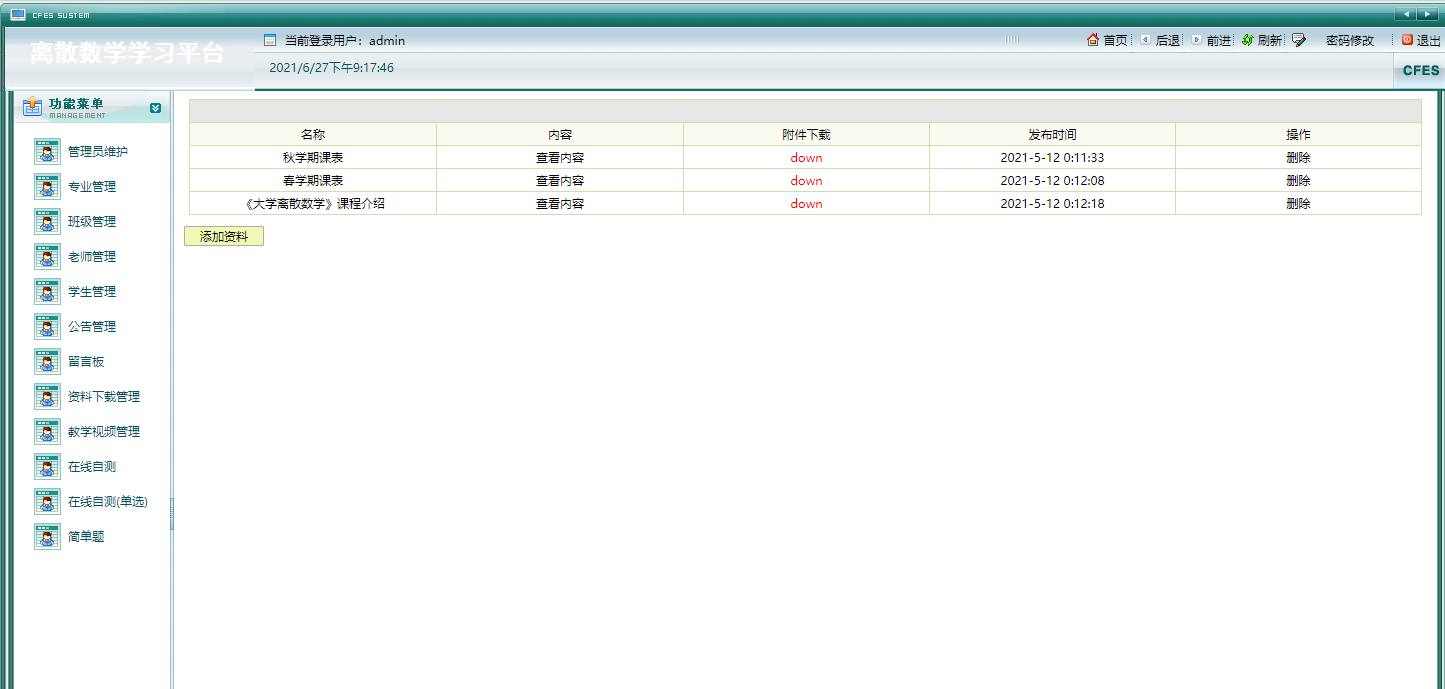1445x689 pixels.
Task: Open 留言板 menu item
Action: click(x=86, y=362)
